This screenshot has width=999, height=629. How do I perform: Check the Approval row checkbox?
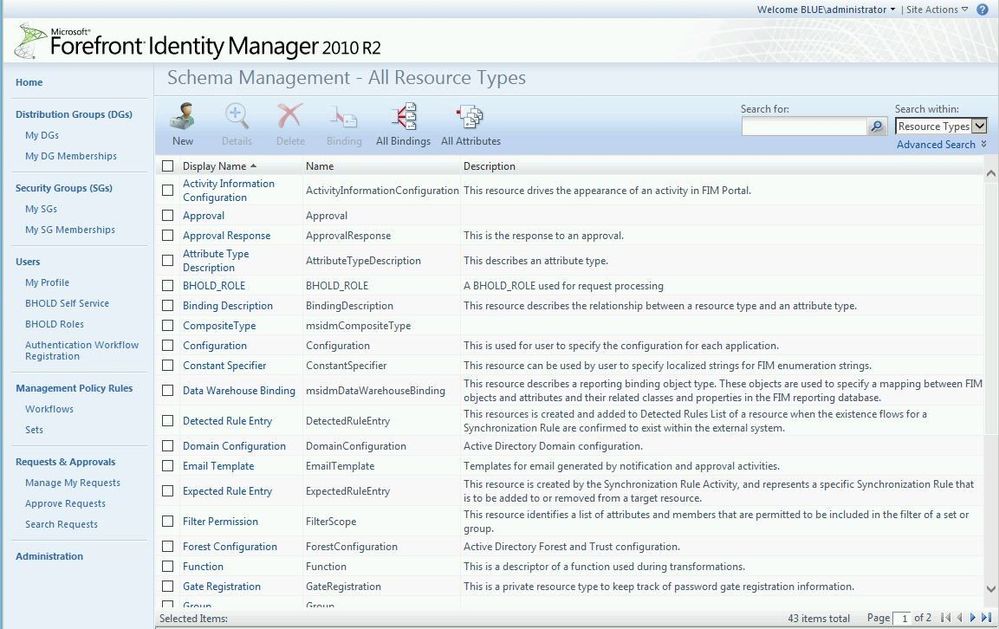168,215
